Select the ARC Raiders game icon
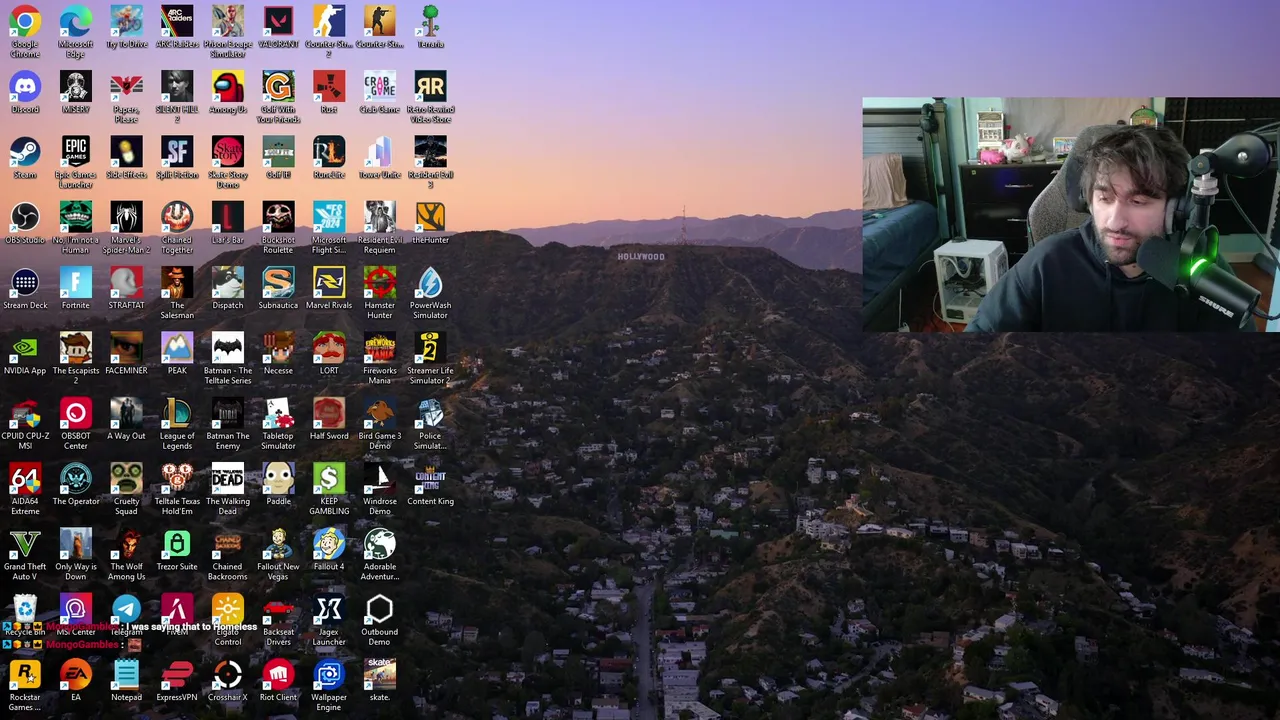This screenshot has width=1280, height=720. [177, 21]
